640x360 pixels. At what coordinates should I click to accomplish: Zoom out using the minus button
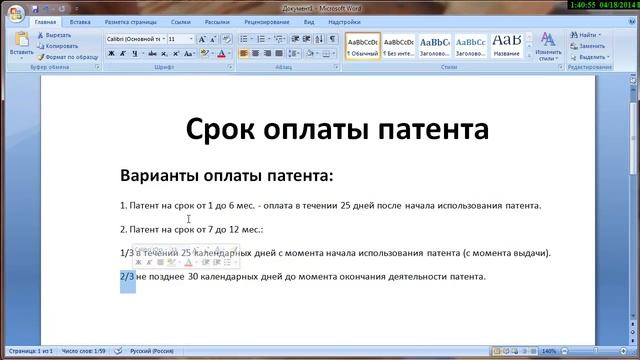[x=564, y=351]
